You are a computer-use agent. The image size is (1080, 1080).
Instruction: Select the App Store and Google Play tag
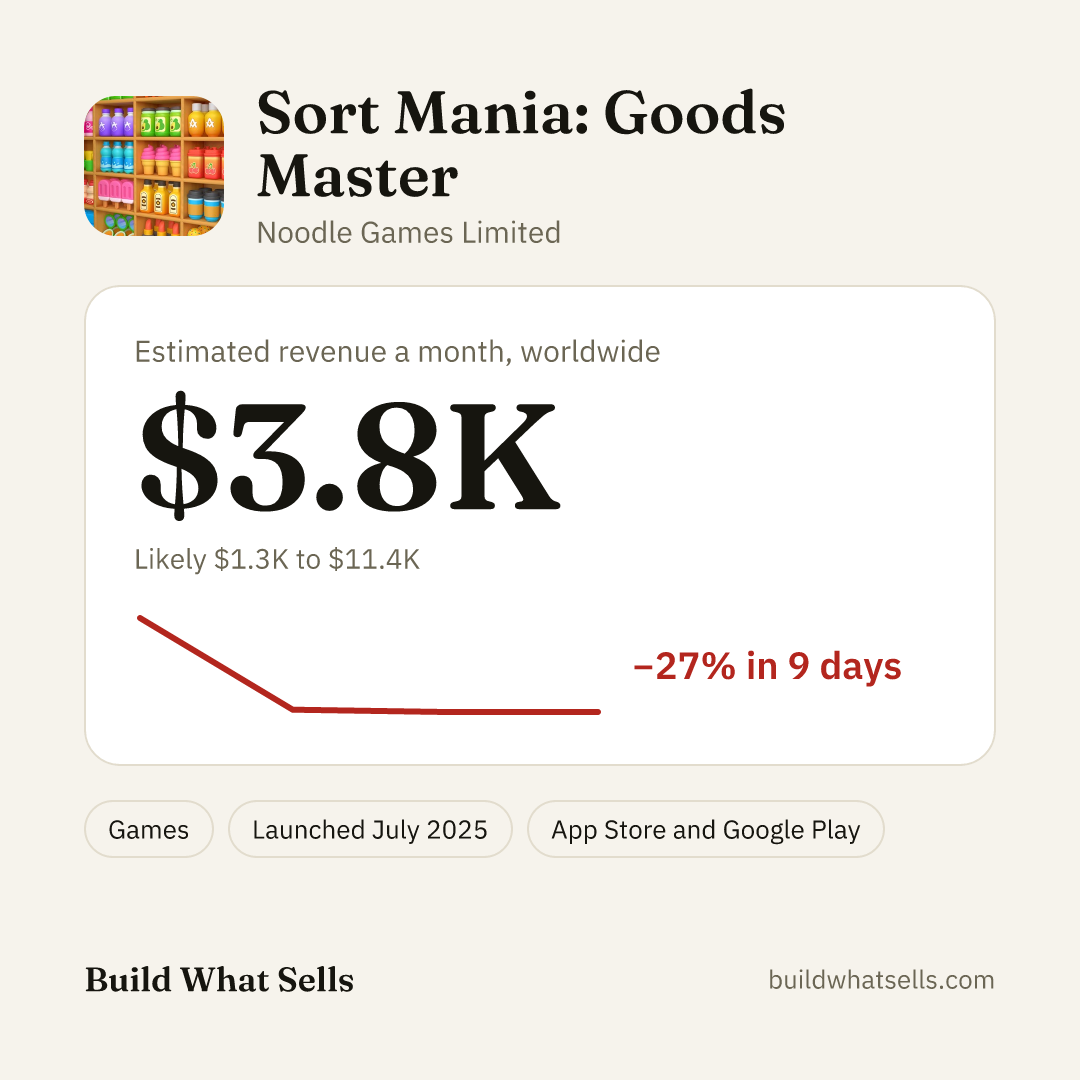point(705,829)
